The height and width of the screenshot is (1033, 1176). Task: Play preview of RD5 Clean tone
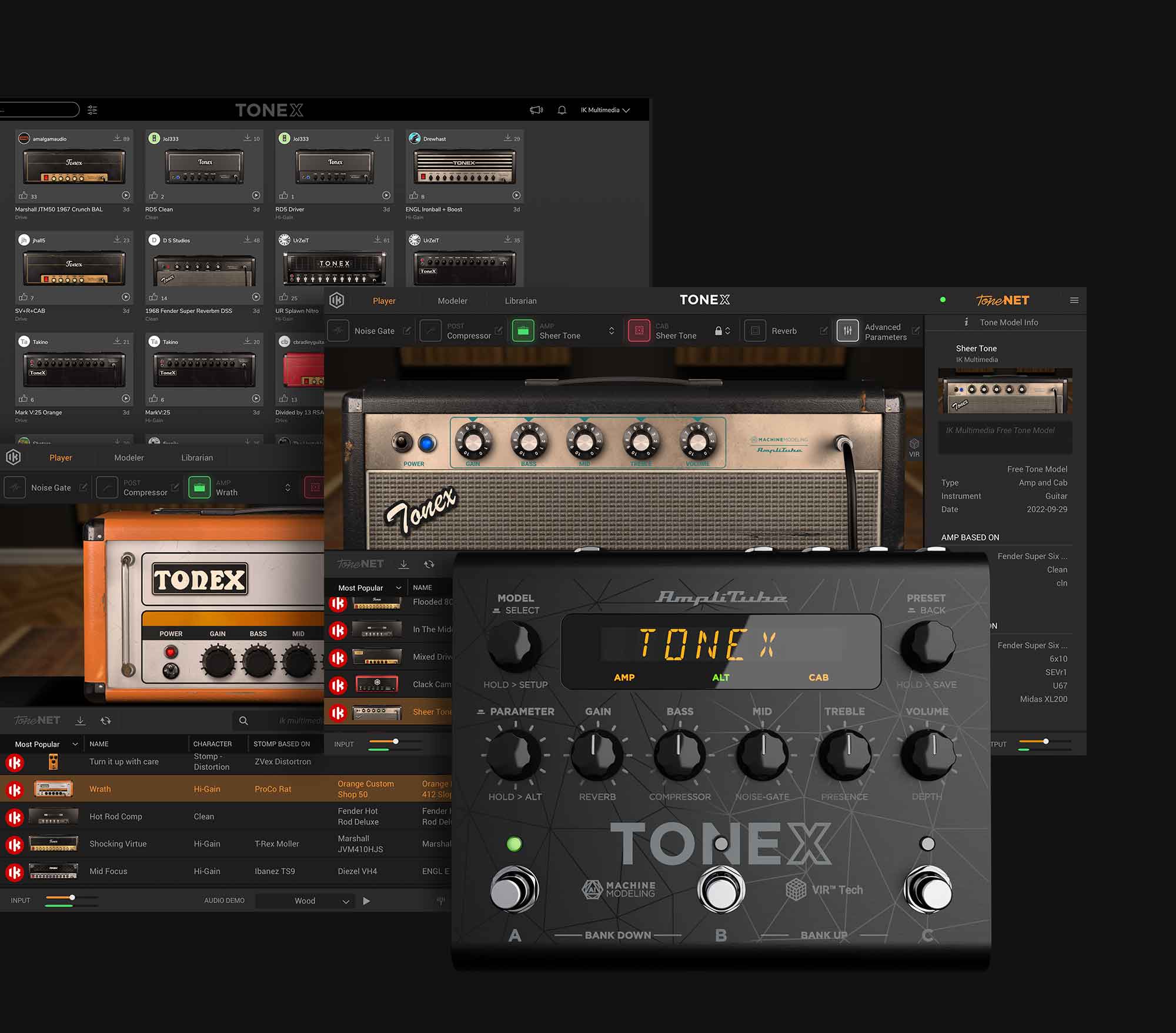256,195
